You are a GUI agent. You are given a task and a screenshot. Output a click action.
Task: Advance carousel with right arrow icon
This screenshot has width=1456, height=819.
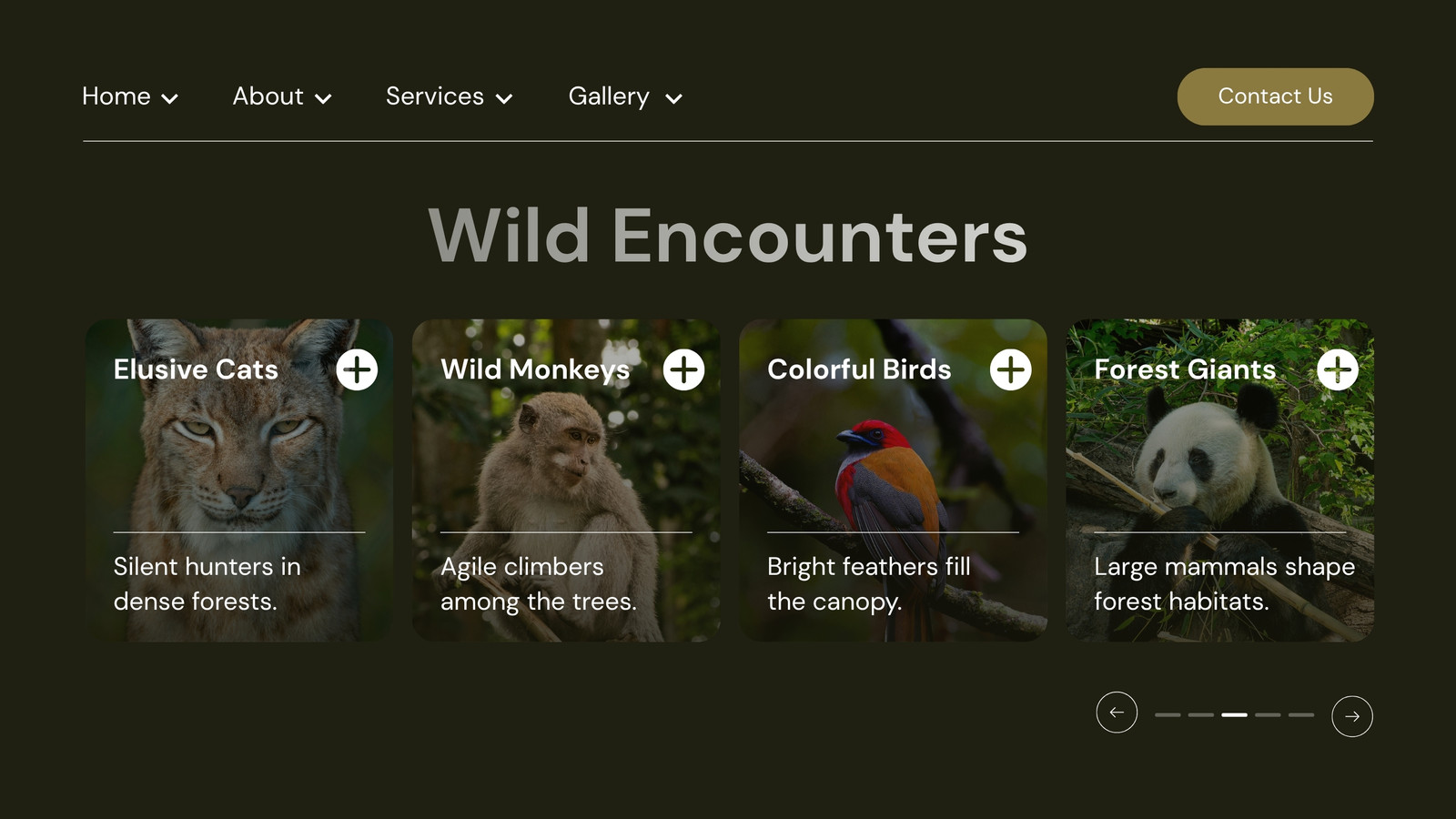(1352, 716)
